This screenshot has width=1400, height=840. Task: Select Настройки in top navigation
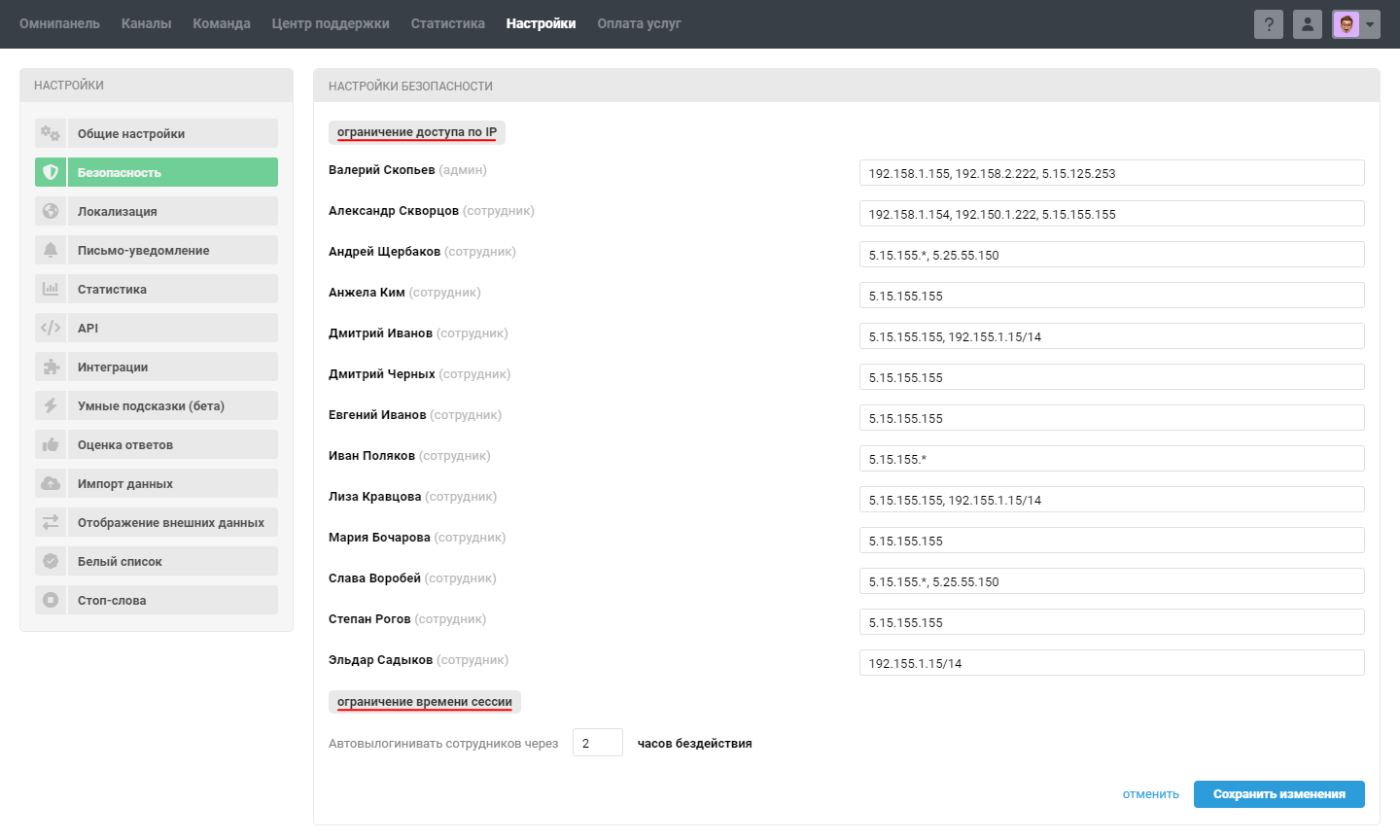(541, 23)
